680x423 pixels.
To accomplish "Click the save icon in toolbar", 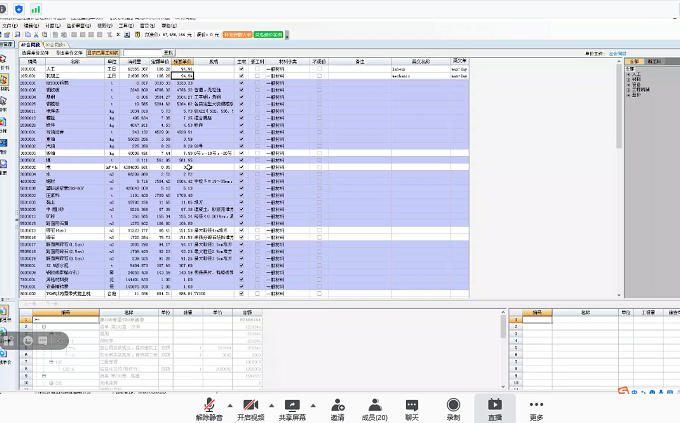I will coord(17,34).
